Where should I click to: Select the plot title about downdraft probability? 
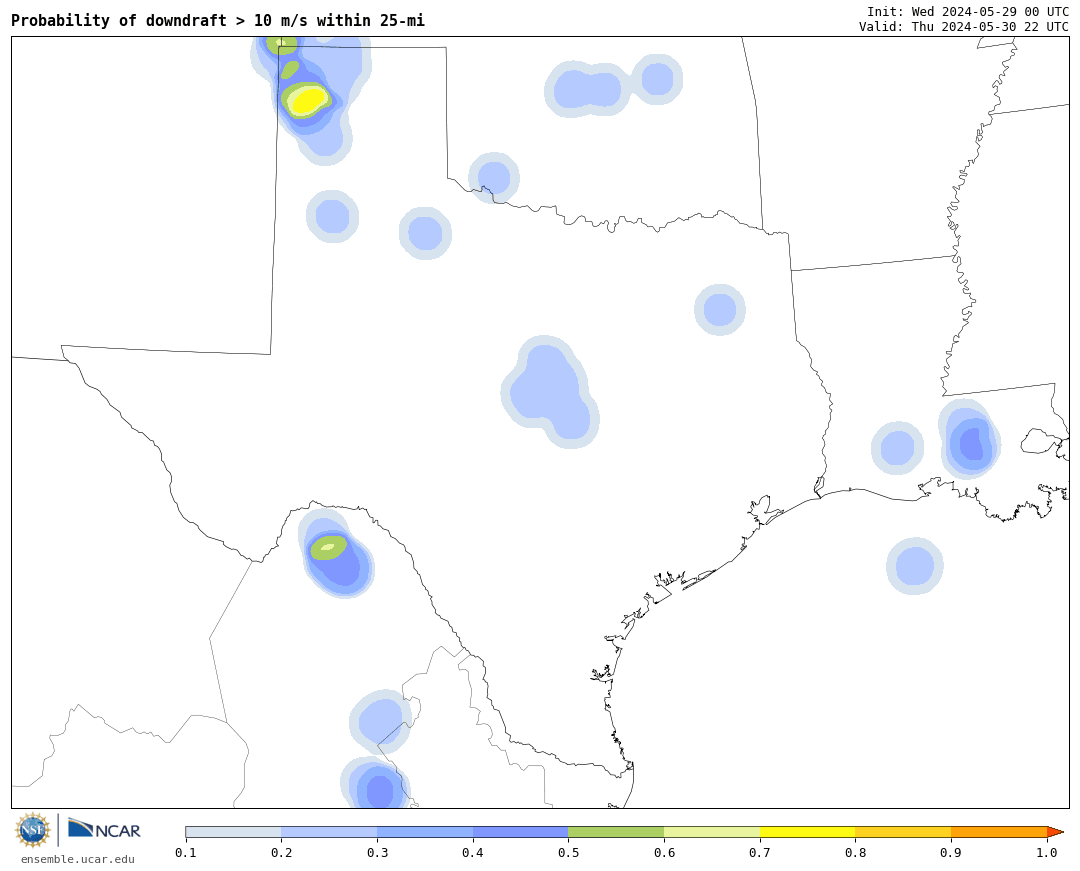[218, 21]
